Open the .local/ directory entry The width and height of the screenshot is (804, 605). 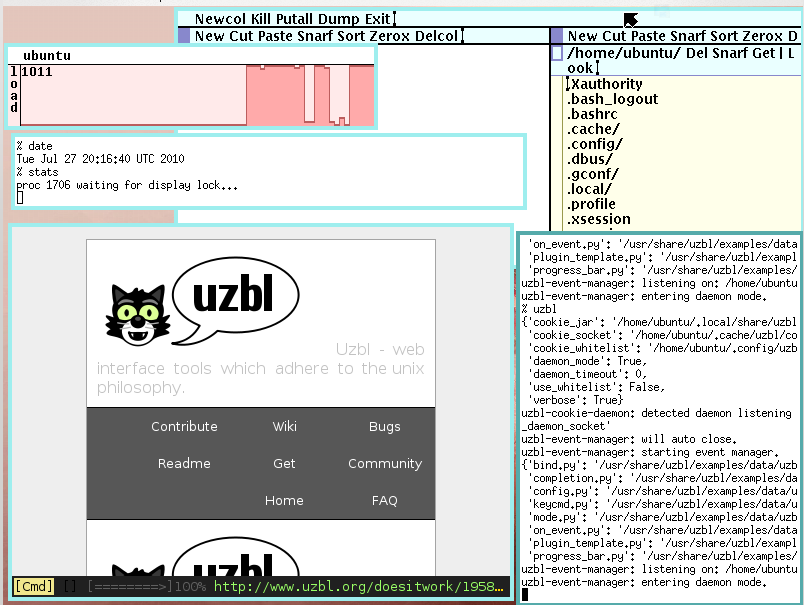[591, 189]
